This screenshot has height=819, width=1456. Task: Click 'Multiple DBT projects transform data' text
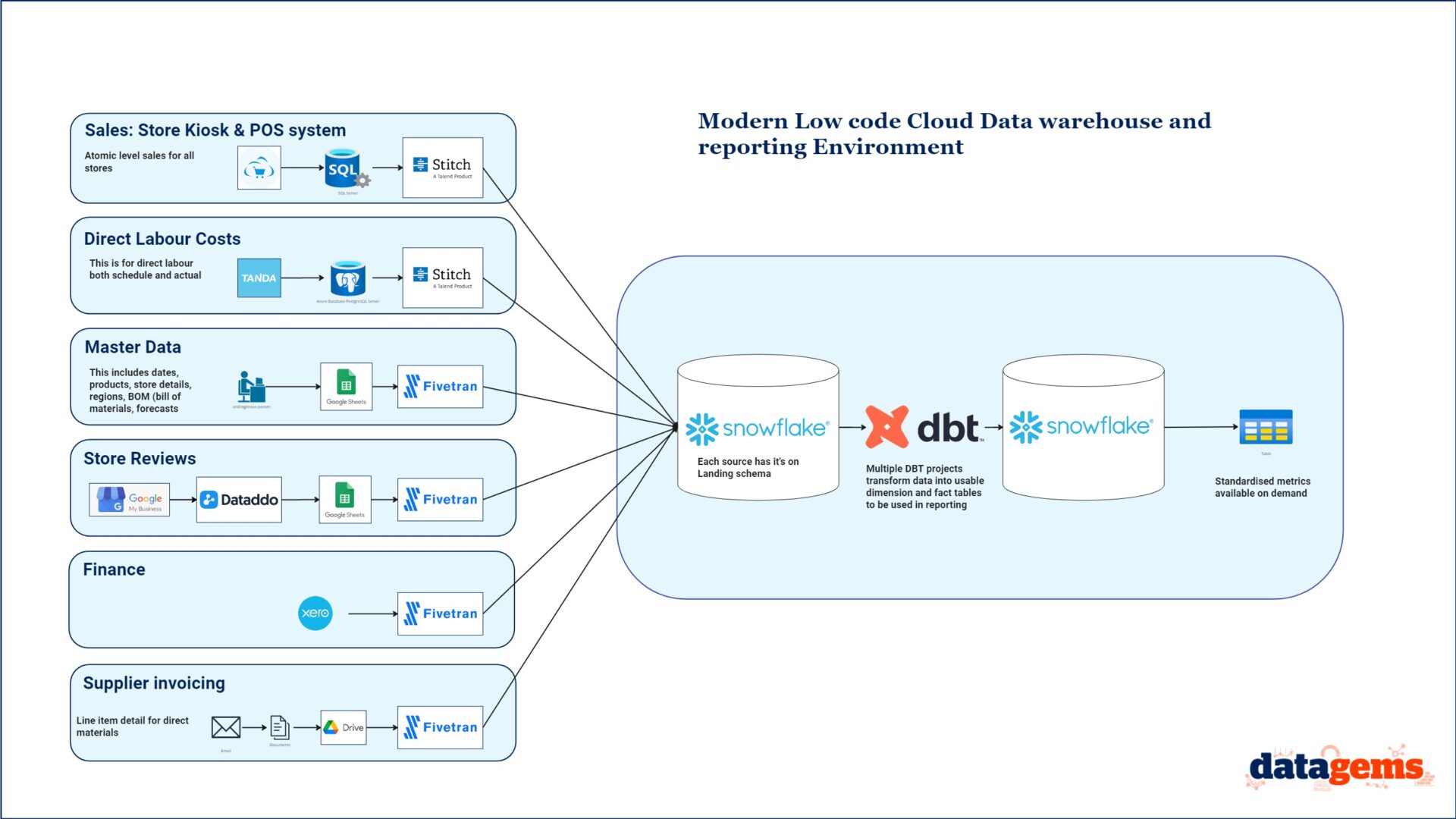click(x=925, y=487)
